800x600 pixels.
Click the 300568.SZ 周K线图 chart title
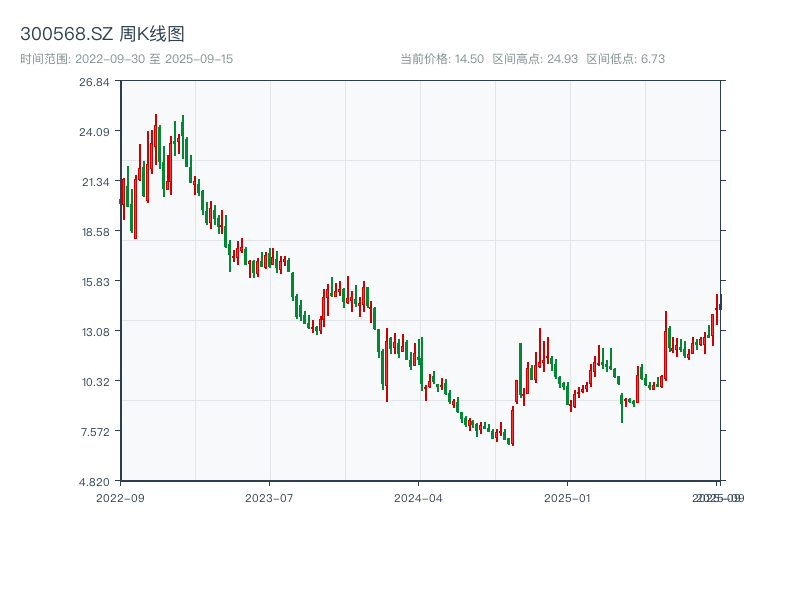pos(102,35)
